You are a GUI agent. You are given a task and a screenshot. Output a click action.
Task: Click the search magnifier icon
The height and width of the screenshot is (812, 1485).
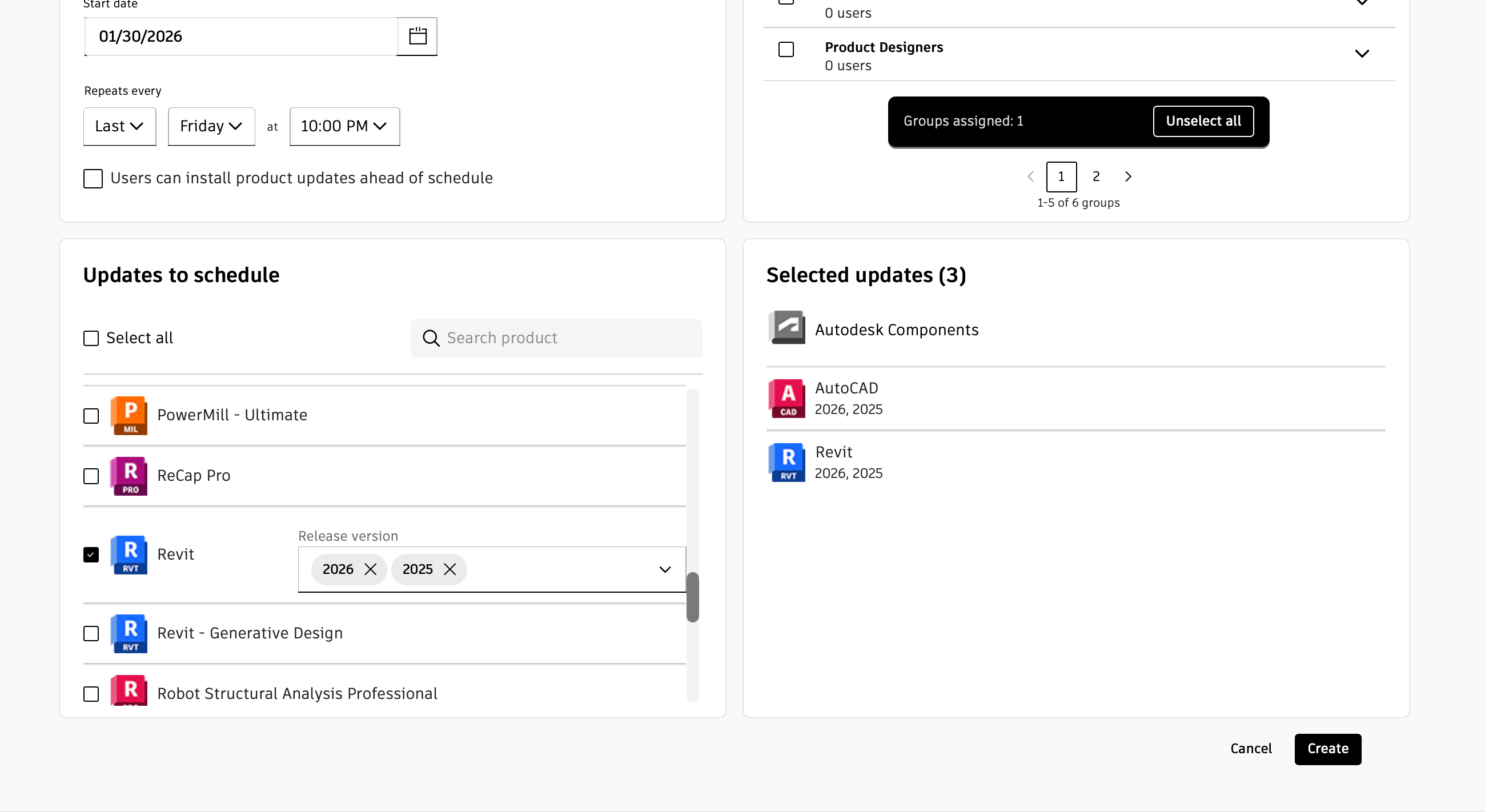click(x=431, y=338)
